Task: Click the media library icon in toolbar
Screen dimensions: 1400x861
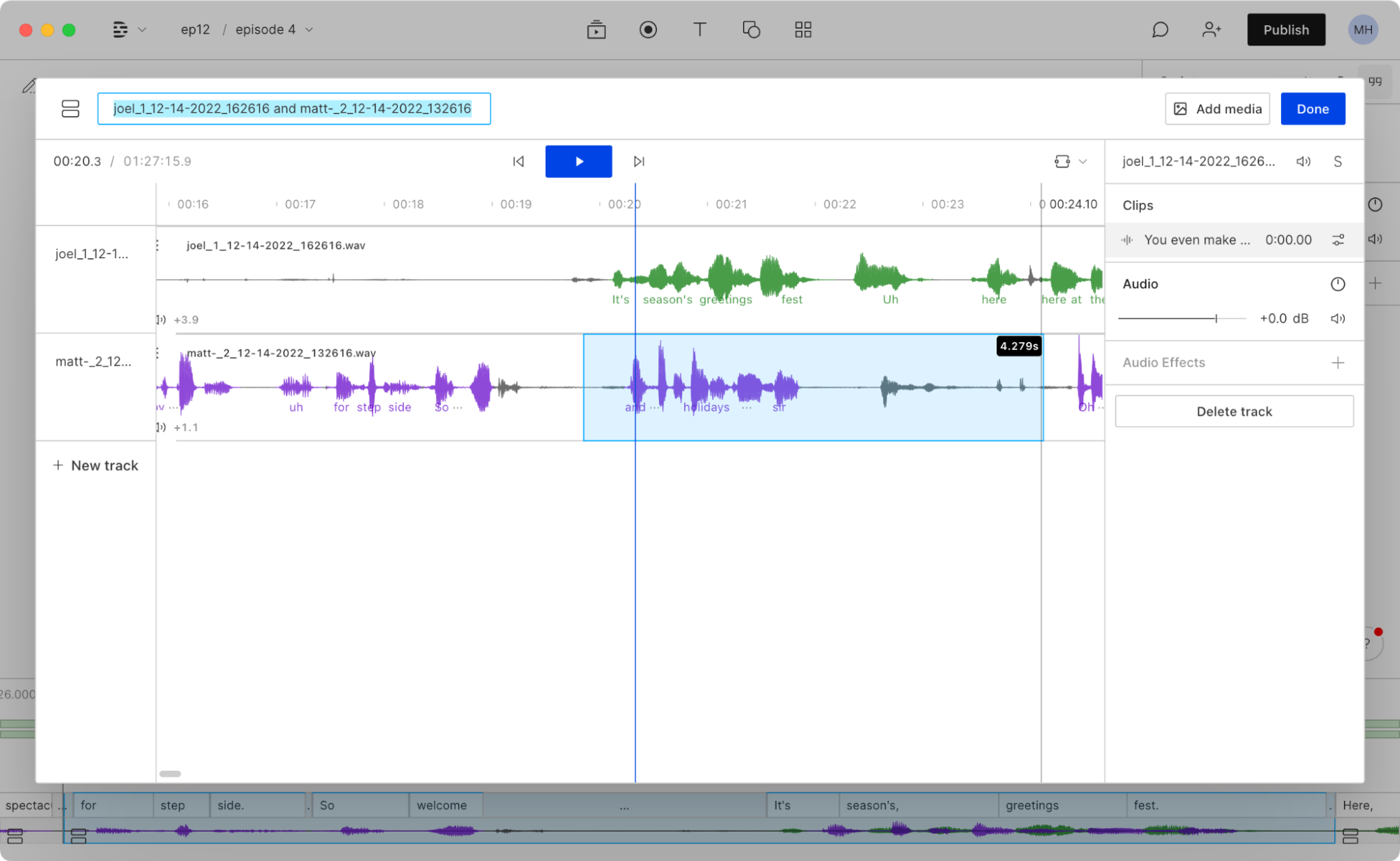Action: 596,29
